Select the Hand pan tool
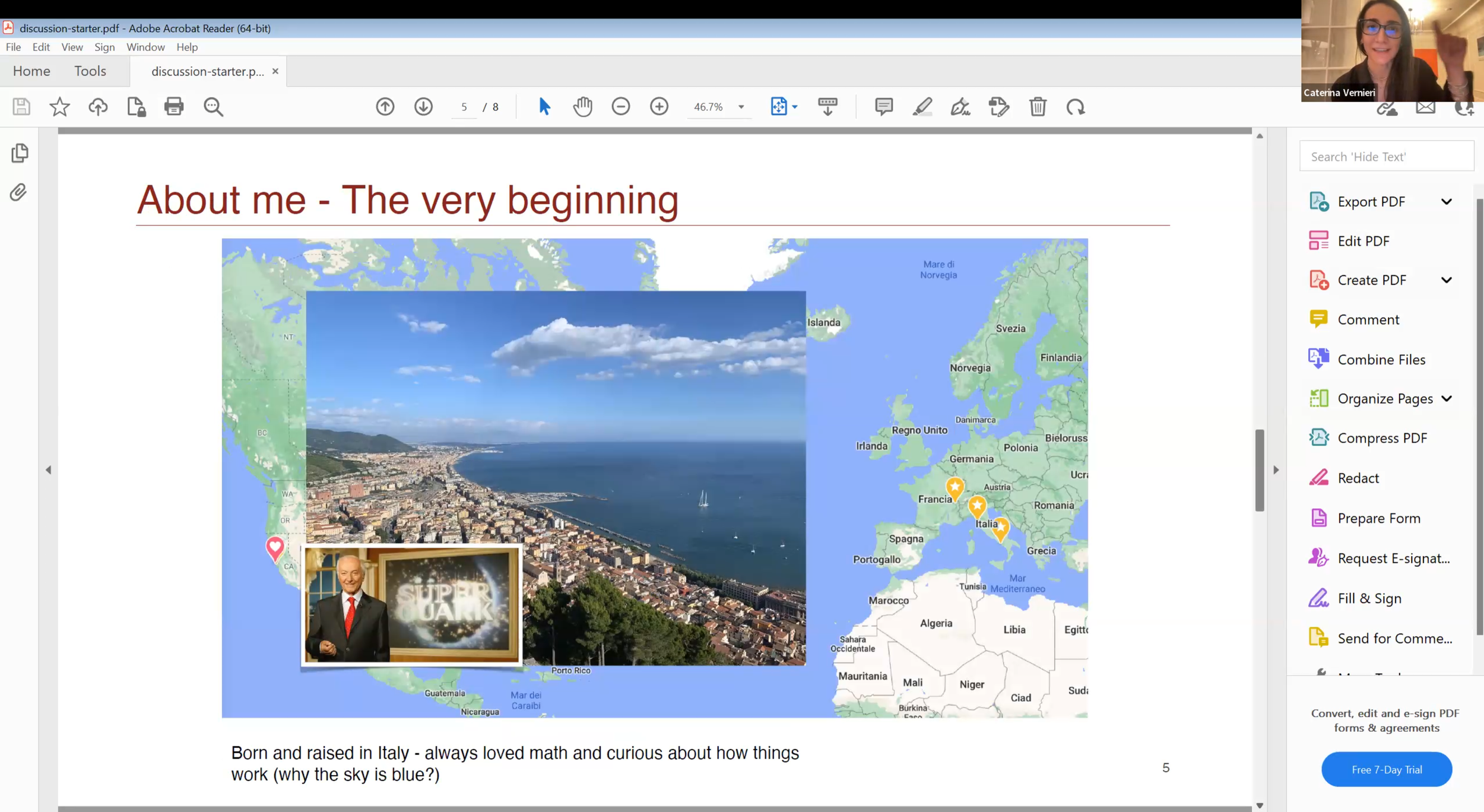The width and height of the screenshot is (1484, 812). (582, 107)
